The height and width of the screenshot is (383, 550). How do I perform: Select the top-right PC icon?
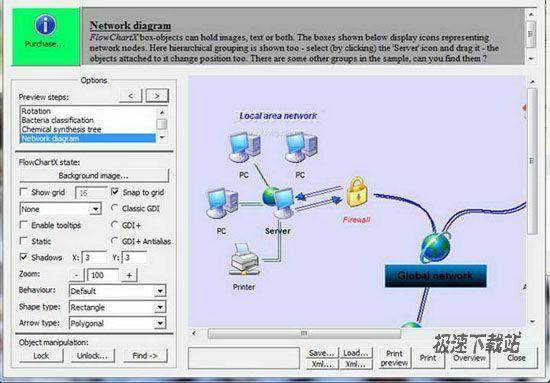point(301,147)
